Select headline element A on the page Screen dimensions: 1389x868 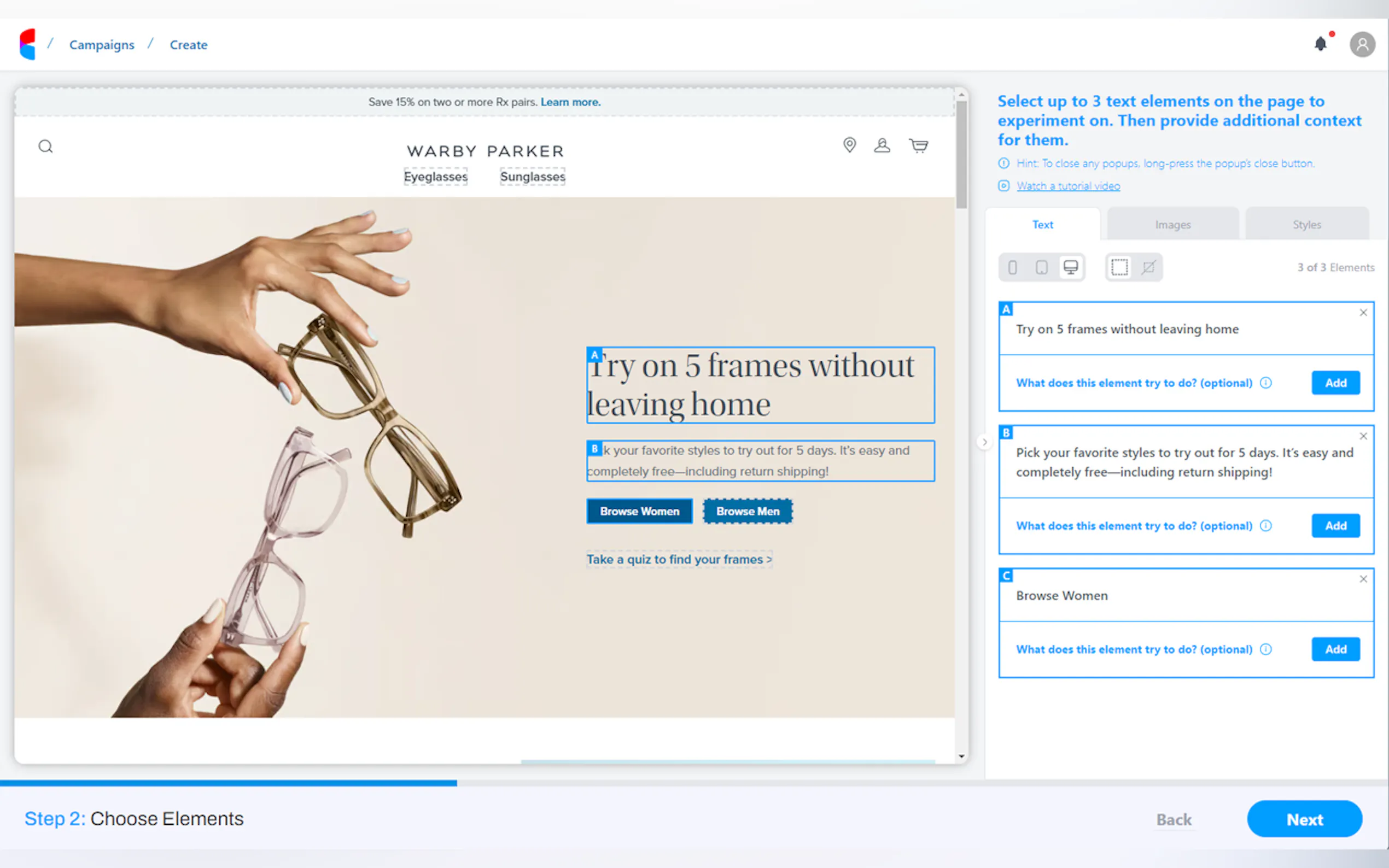(759, 385)
